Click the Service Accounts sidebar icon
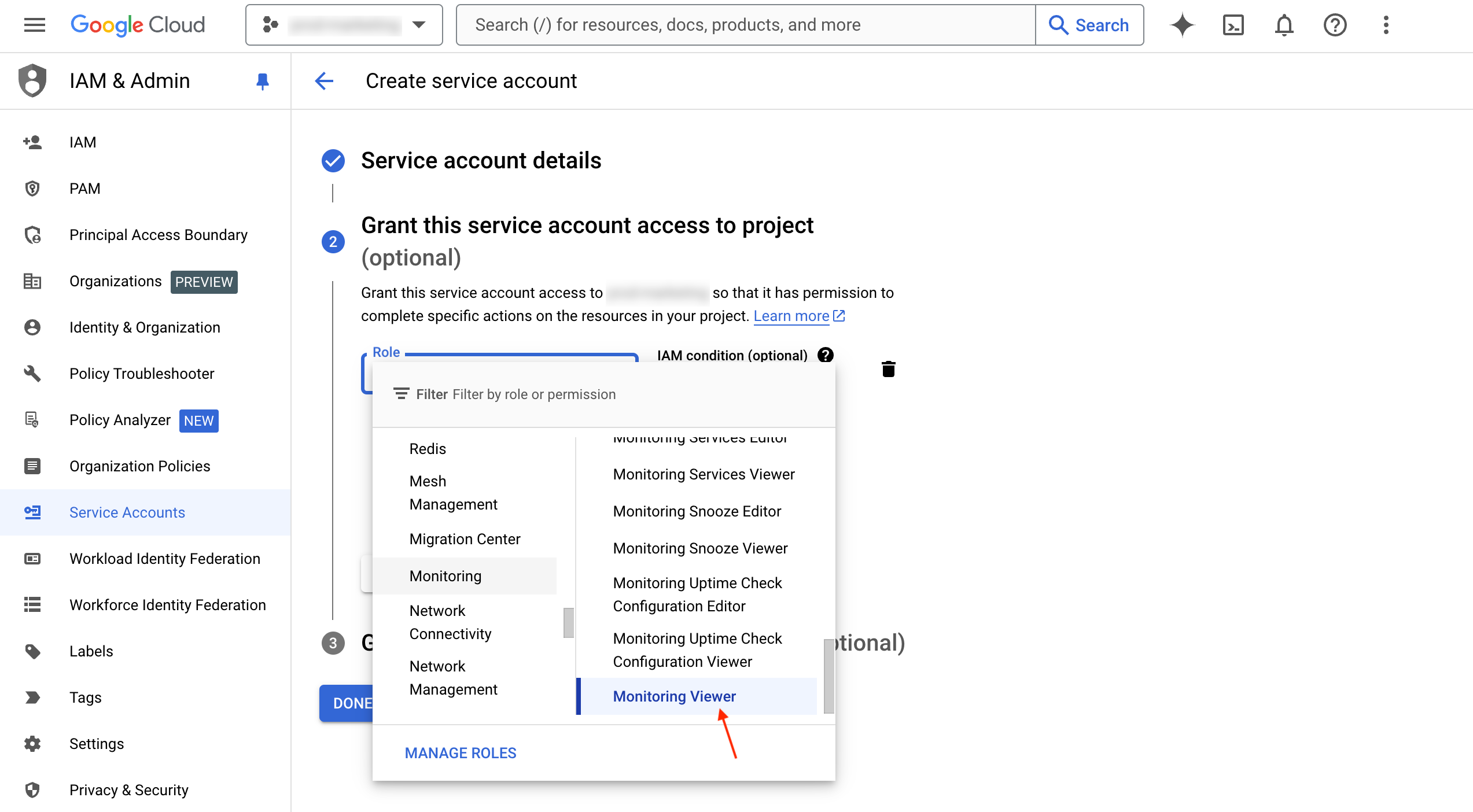This screenshot has height=812, width=1473. click(x=32, y=512)
